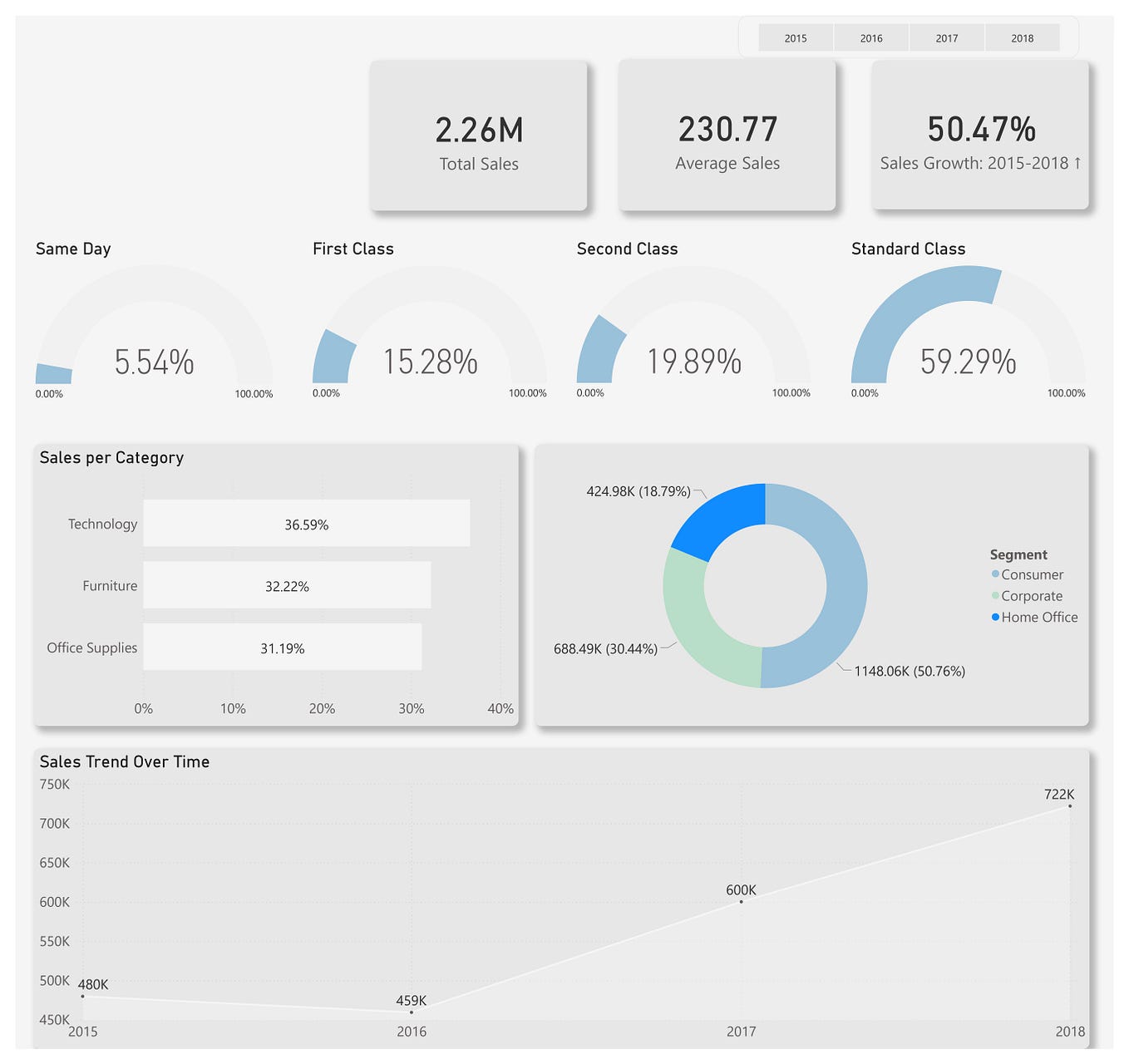This screenshot has height=1064, width=1129.
Task: Select the 2017 year filter
Action: coord(946,37)
